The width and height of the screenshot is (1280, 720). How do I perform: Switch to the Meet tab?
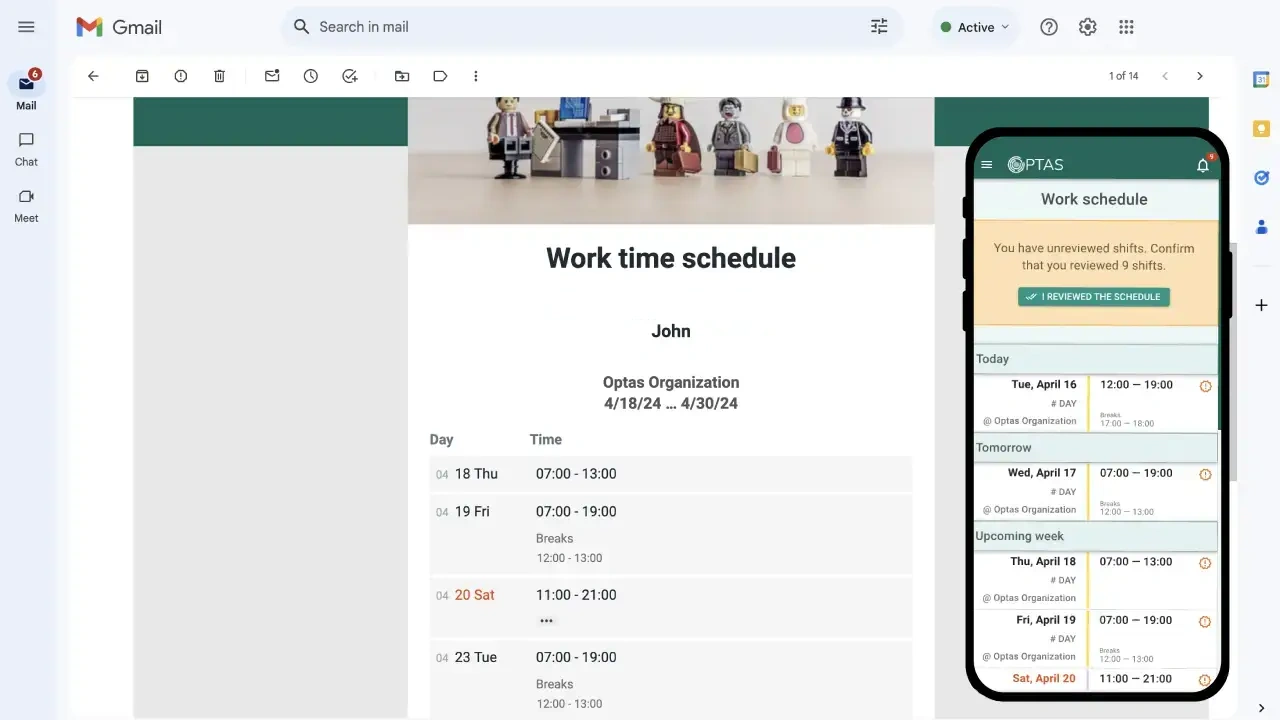[x=26, y=205]
